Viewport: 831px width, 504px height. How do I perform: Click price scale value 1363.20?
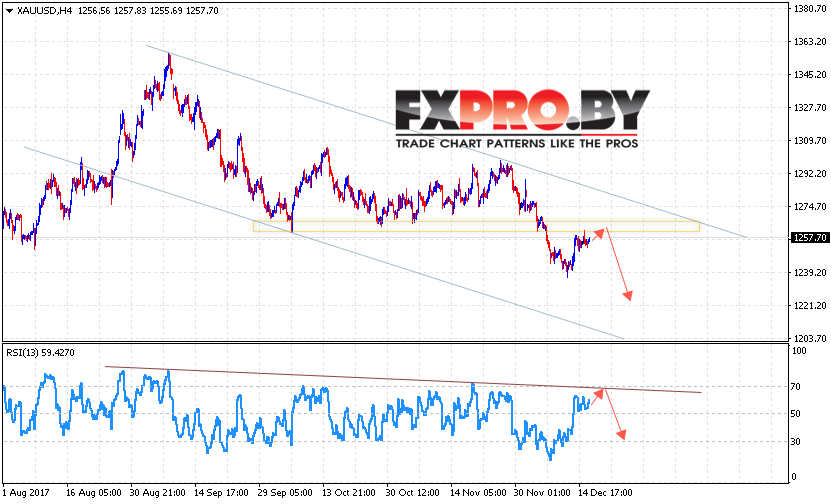810,41
